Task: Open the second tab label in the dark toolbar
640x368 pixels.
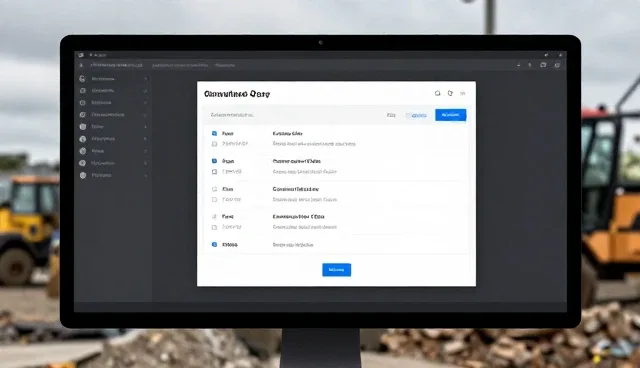Action: coord(180,65)
